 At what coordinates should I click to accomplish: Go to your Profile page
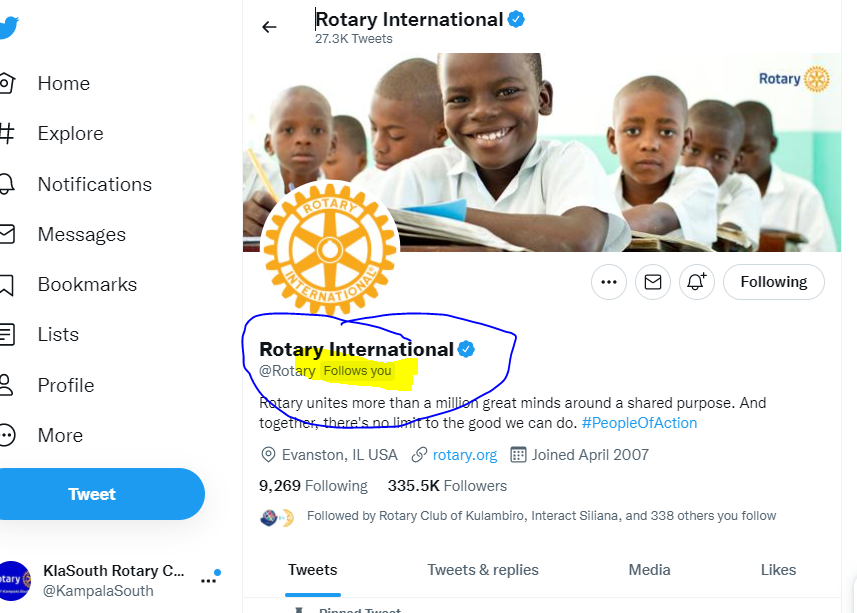47,385
